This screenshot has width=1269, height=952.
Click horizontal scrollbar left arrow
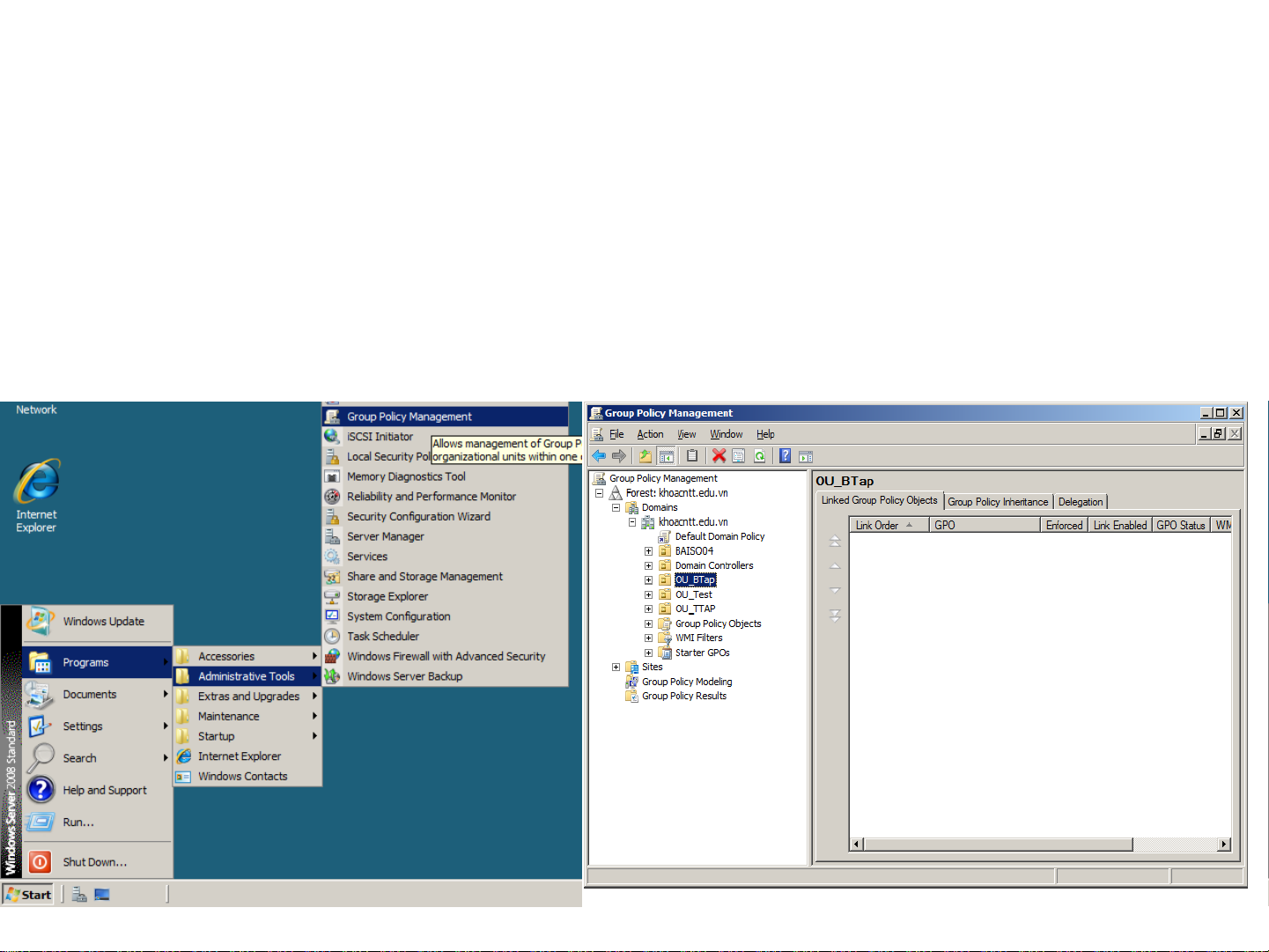pyautogui.click(x=857, y=845)
